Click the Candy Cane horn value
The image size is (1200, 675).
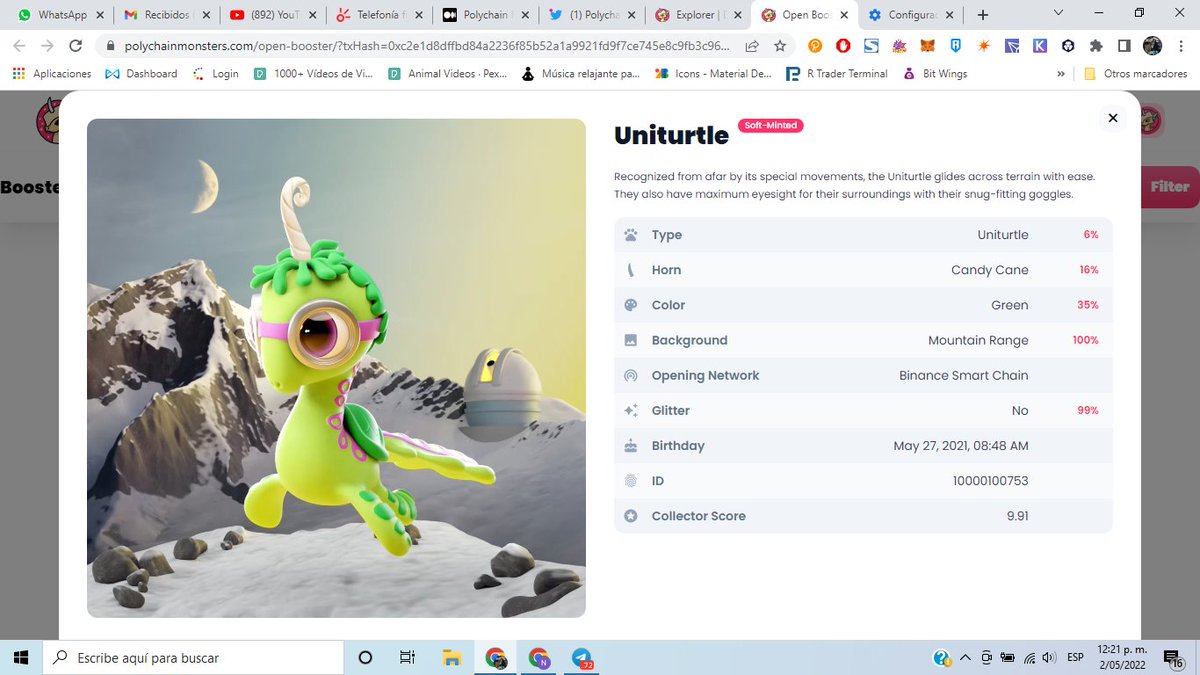pyautogui.click(x=990, y=270)
